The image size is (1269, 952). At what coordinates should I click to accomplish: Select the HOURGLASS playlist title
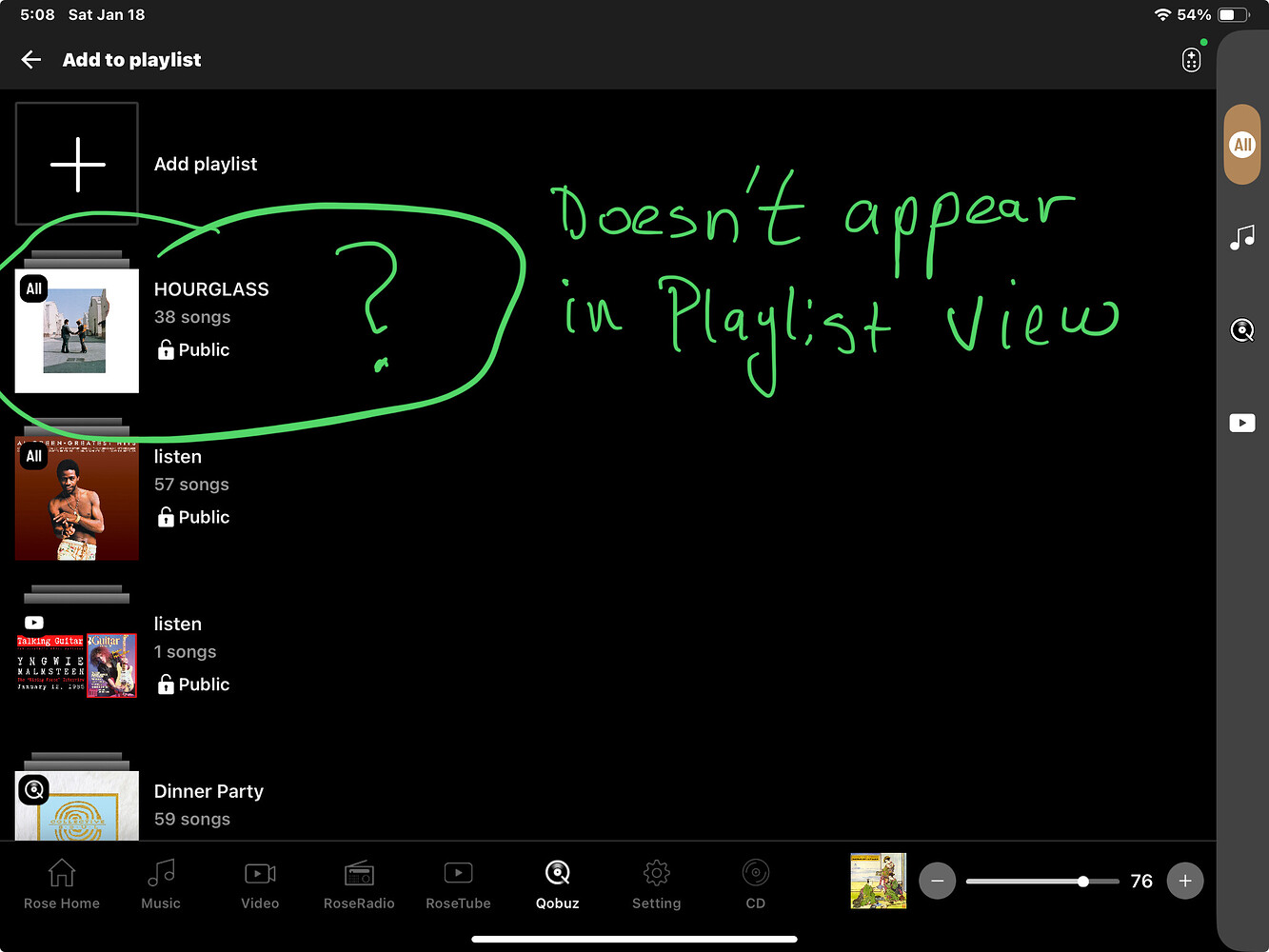coord(211,289)
